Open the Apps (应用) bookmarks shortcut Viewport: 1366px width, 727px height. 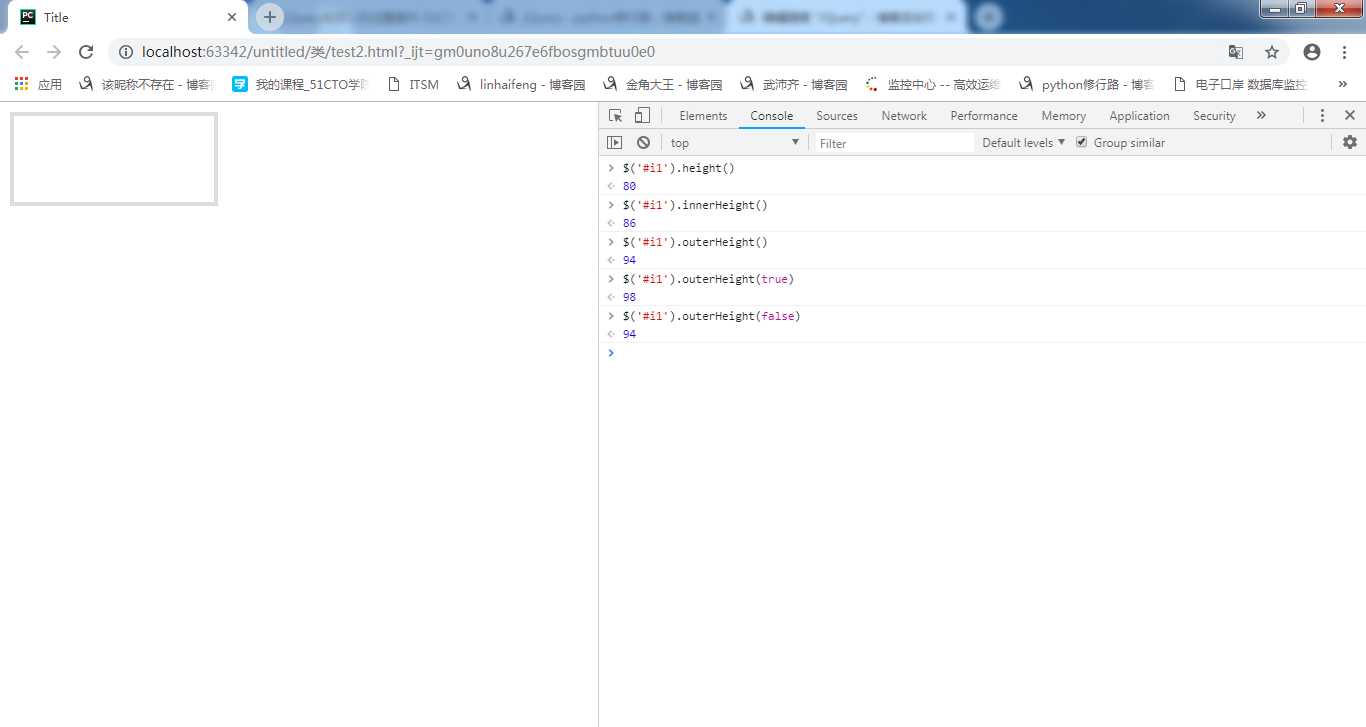point(38,84)
